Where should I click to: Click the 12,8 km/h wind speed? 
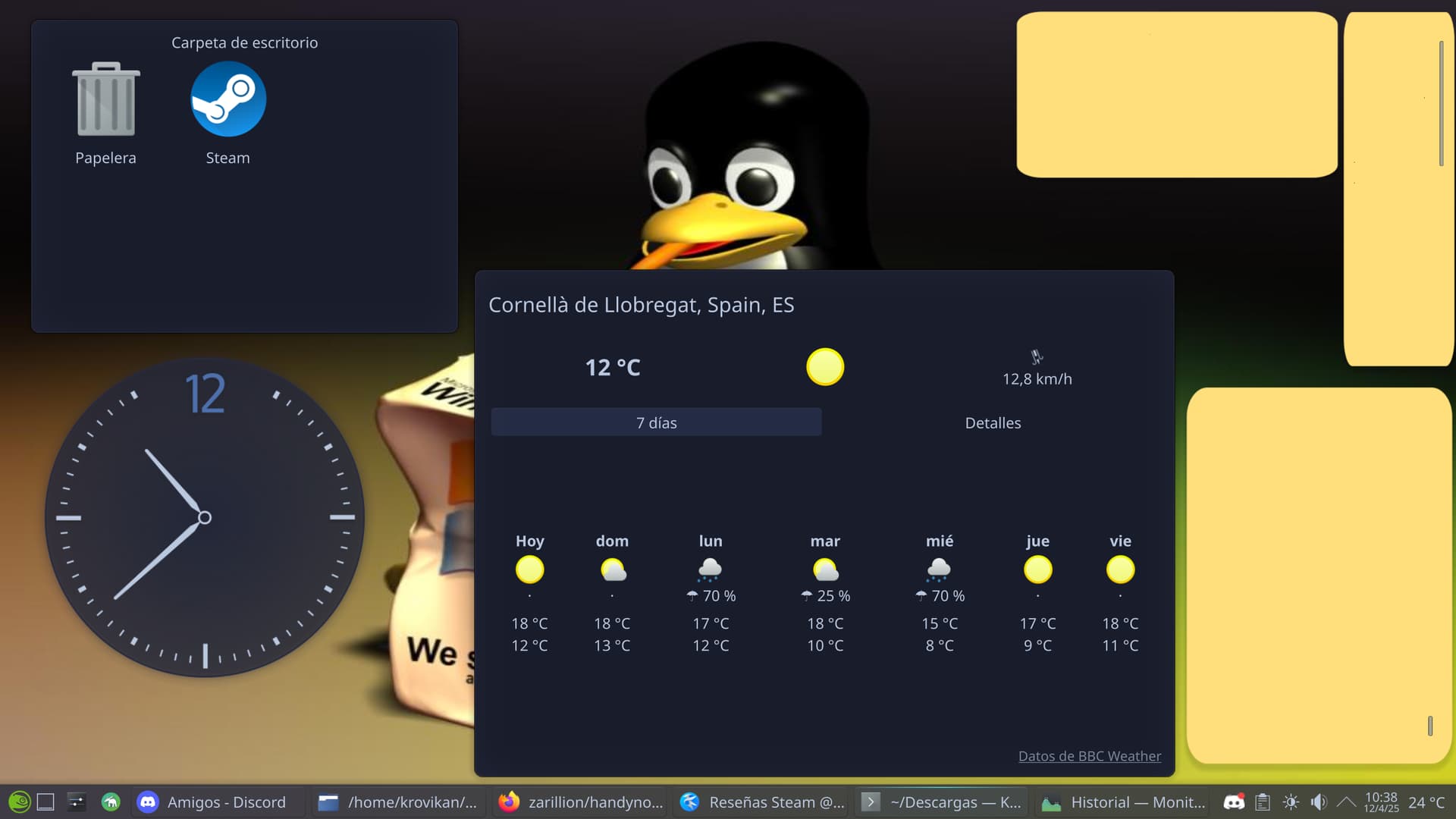1037,379
